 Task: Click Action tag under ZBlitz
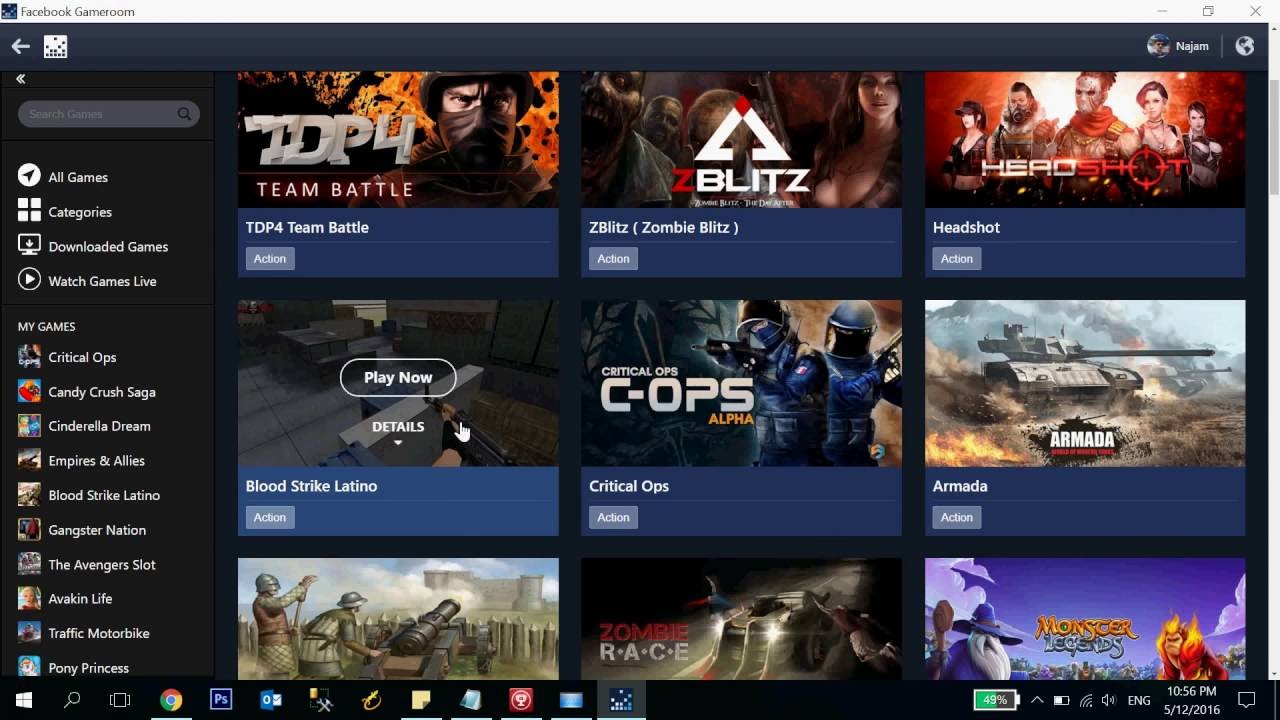pos(613,258)
